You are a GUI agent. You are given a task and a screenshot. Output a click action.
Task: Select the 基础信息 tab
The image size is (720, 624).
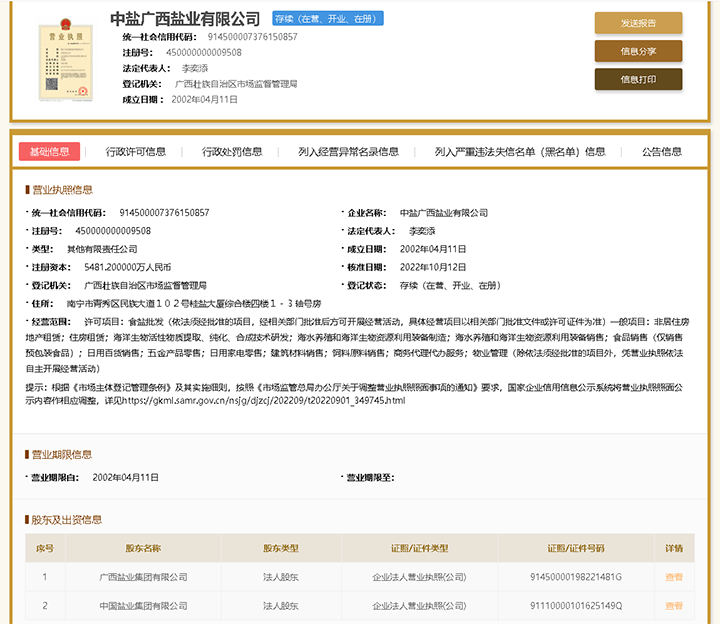coord(49,152)
